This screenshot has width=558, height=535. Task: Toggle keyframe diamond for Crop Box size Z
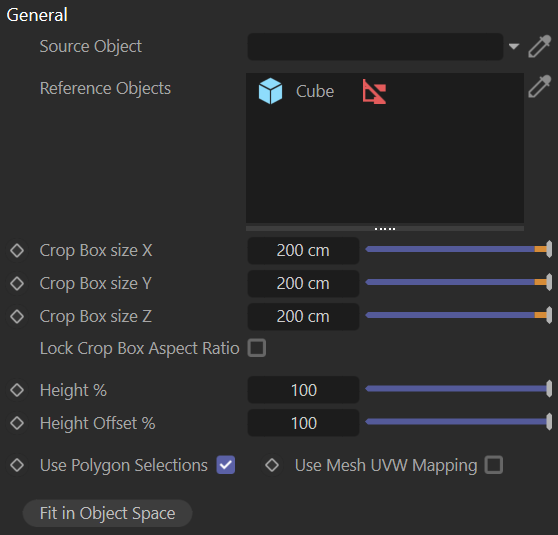click(x=17, y=316)
